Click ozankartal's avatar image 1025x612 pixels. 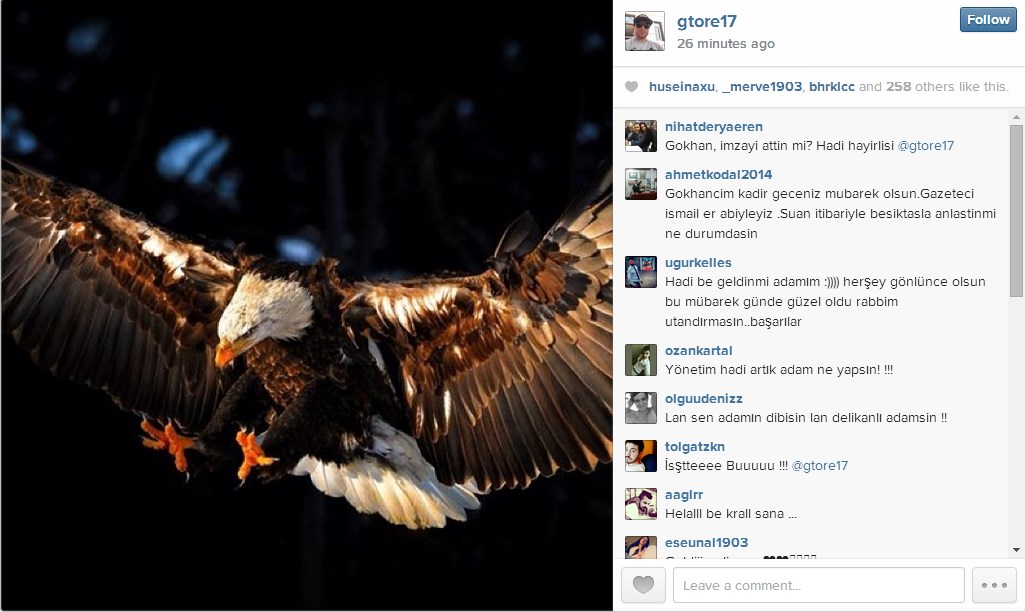tap(641, 360)
